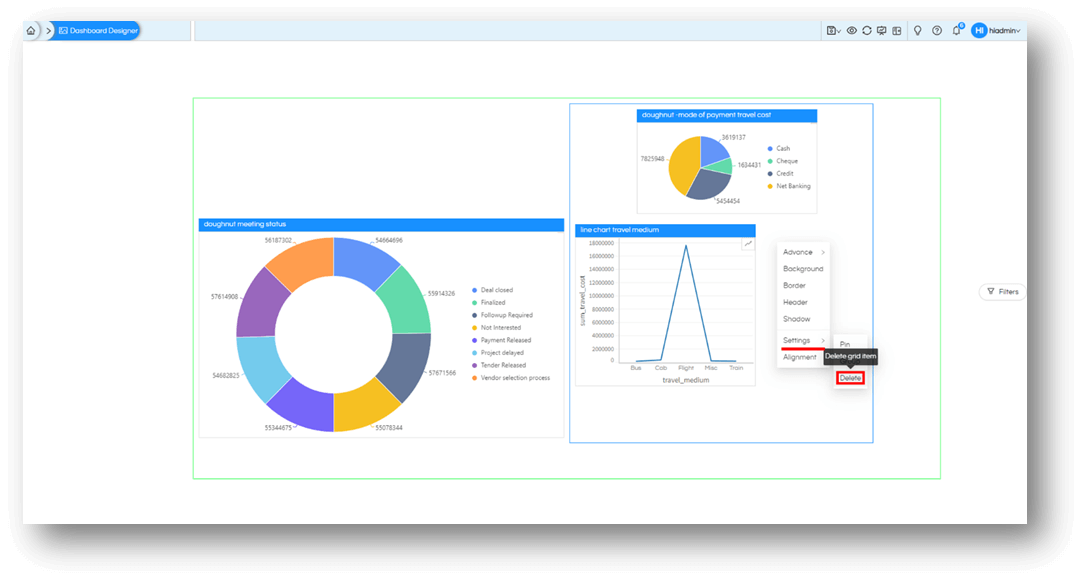Image resolution: width=1081 pixels, height=576 pixels.
Task: Toggle Project delayed legend entry
Action: tap(498, 353)
